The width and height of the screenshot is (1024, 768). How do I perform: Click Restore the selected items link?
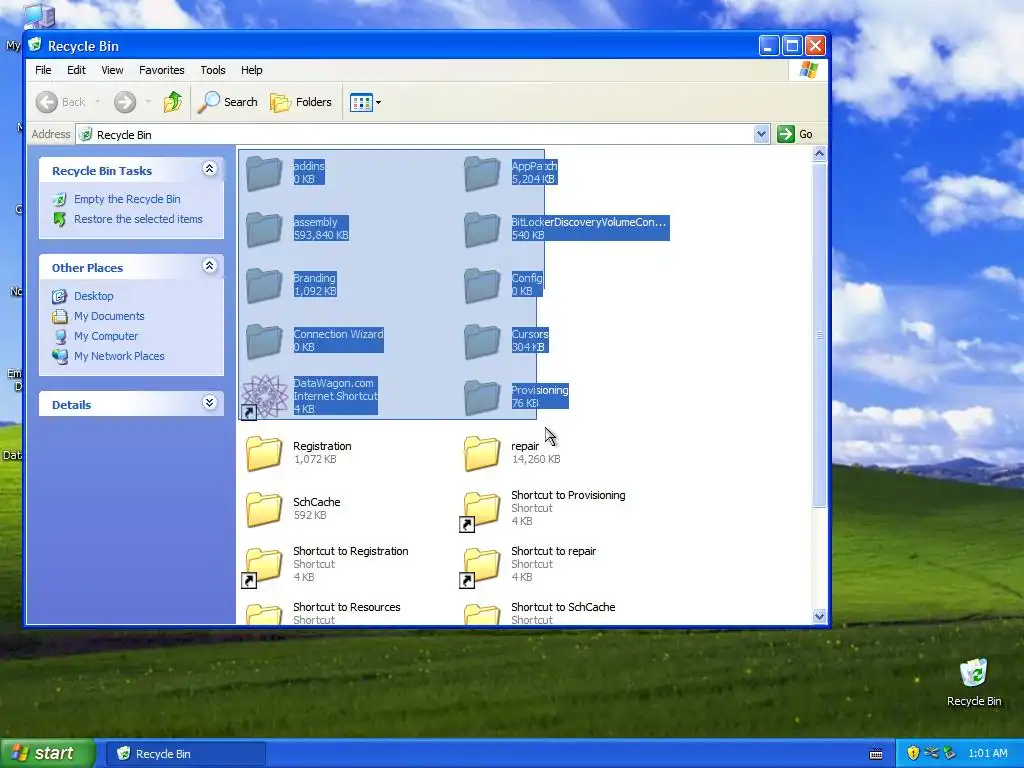(x=138, y=219)
